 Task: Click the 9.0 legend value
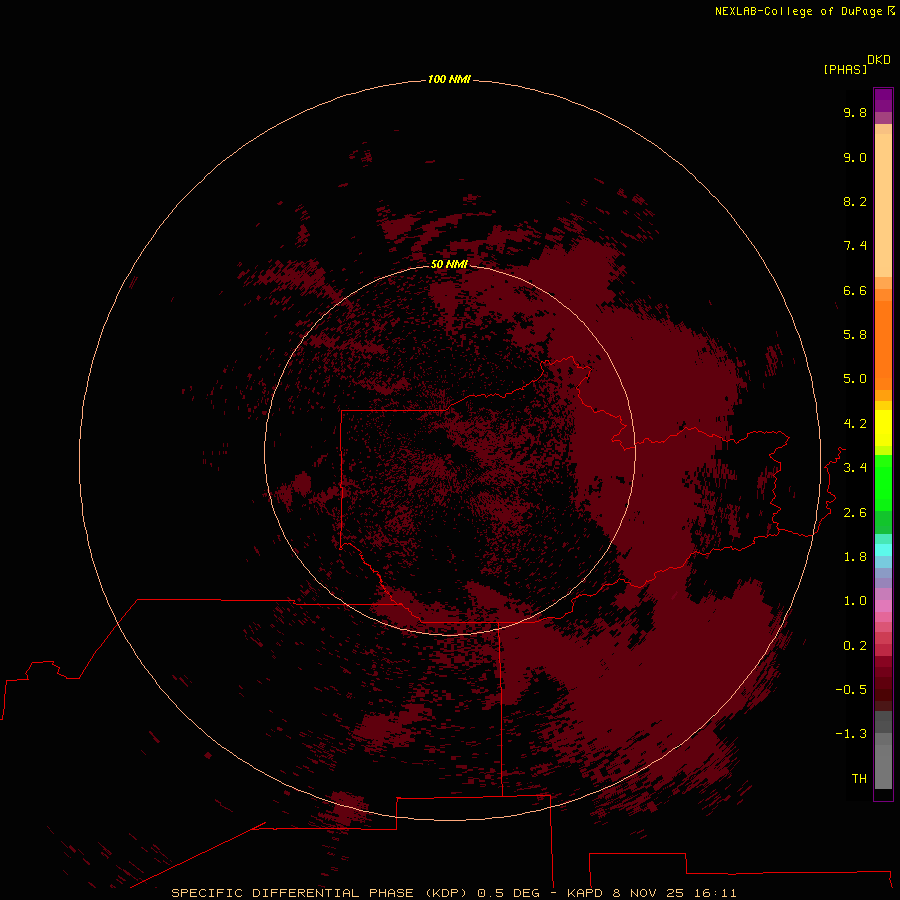[855, 157]
